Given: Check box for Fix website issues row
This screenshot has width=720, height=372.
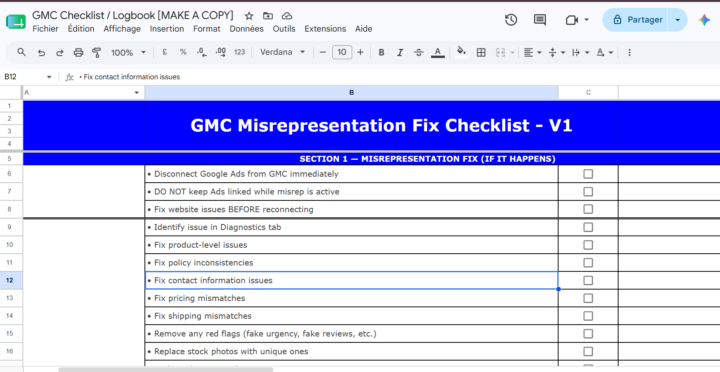Looking at the screenshot, I should click(588, 209).
